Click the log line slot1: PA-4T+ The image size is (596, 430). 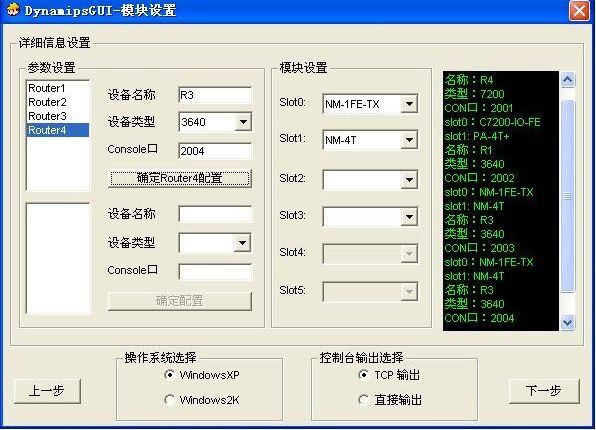[x=477, y=136]
